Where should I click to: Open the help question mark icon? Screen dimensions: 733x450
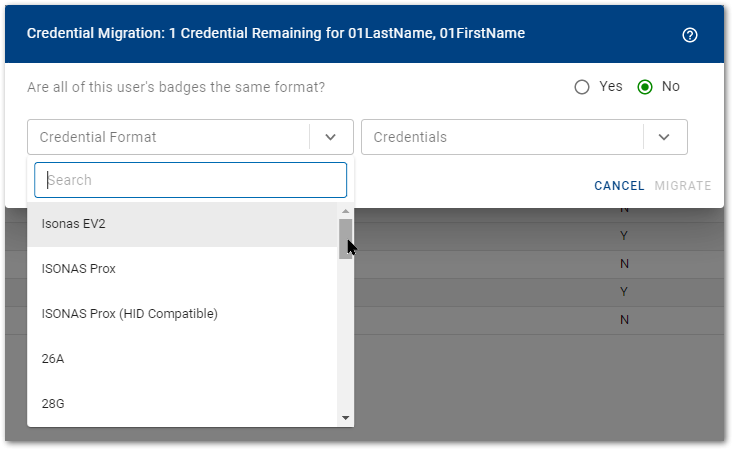[689, 35]
